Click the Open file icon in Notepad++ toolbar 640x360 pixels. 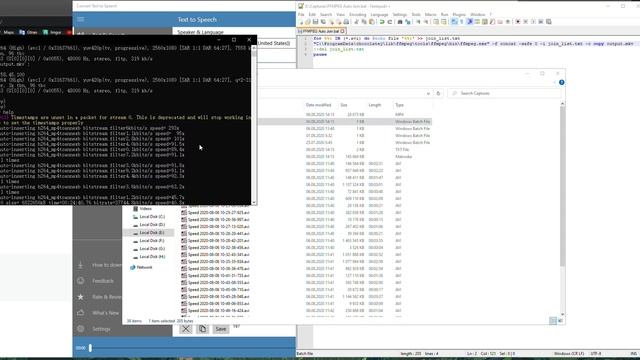click(308, 22)
